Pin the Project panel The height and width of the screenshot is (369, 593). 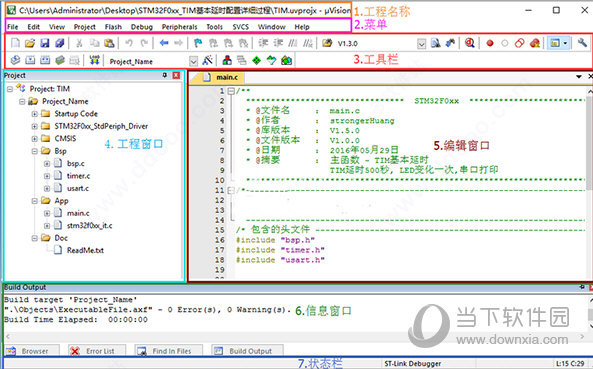point(165,75)
